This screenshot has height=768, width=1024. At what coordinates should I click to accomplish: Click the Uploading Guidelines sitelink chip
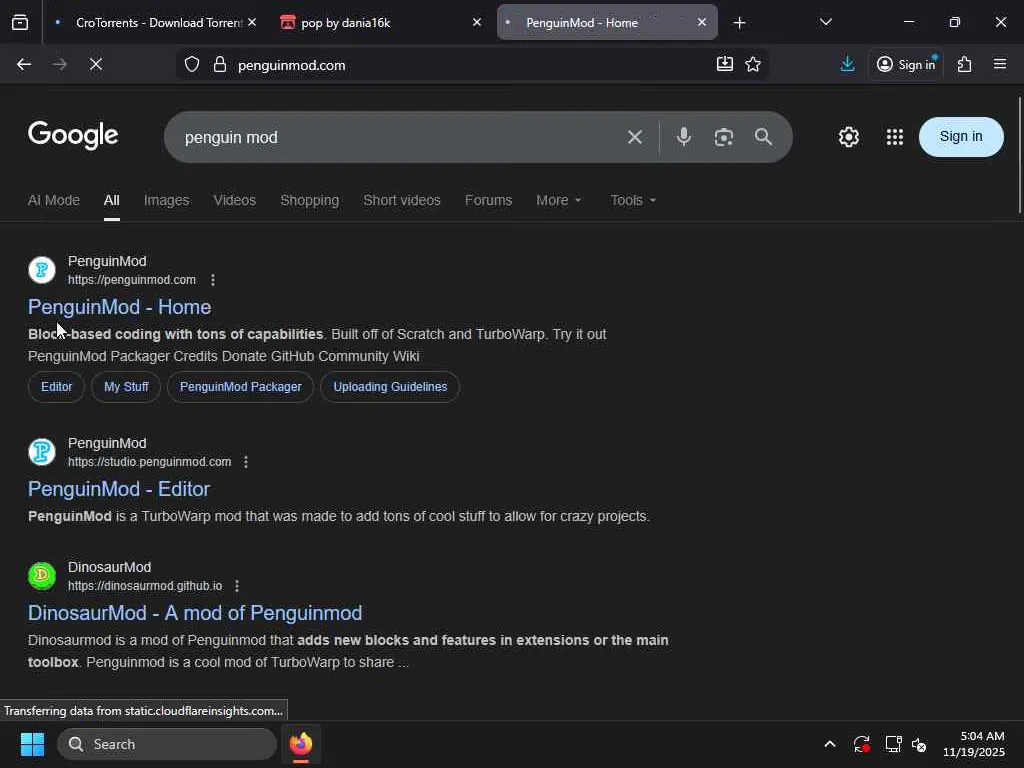(390, 387)
